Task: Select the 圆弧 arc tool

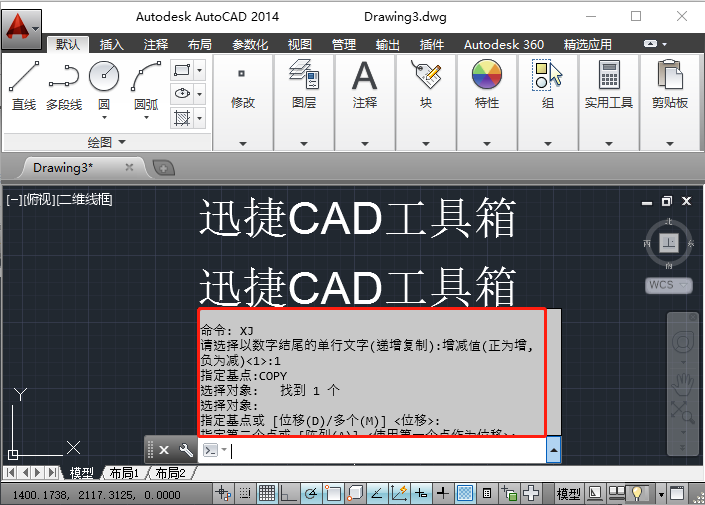Action: [147, 85]
